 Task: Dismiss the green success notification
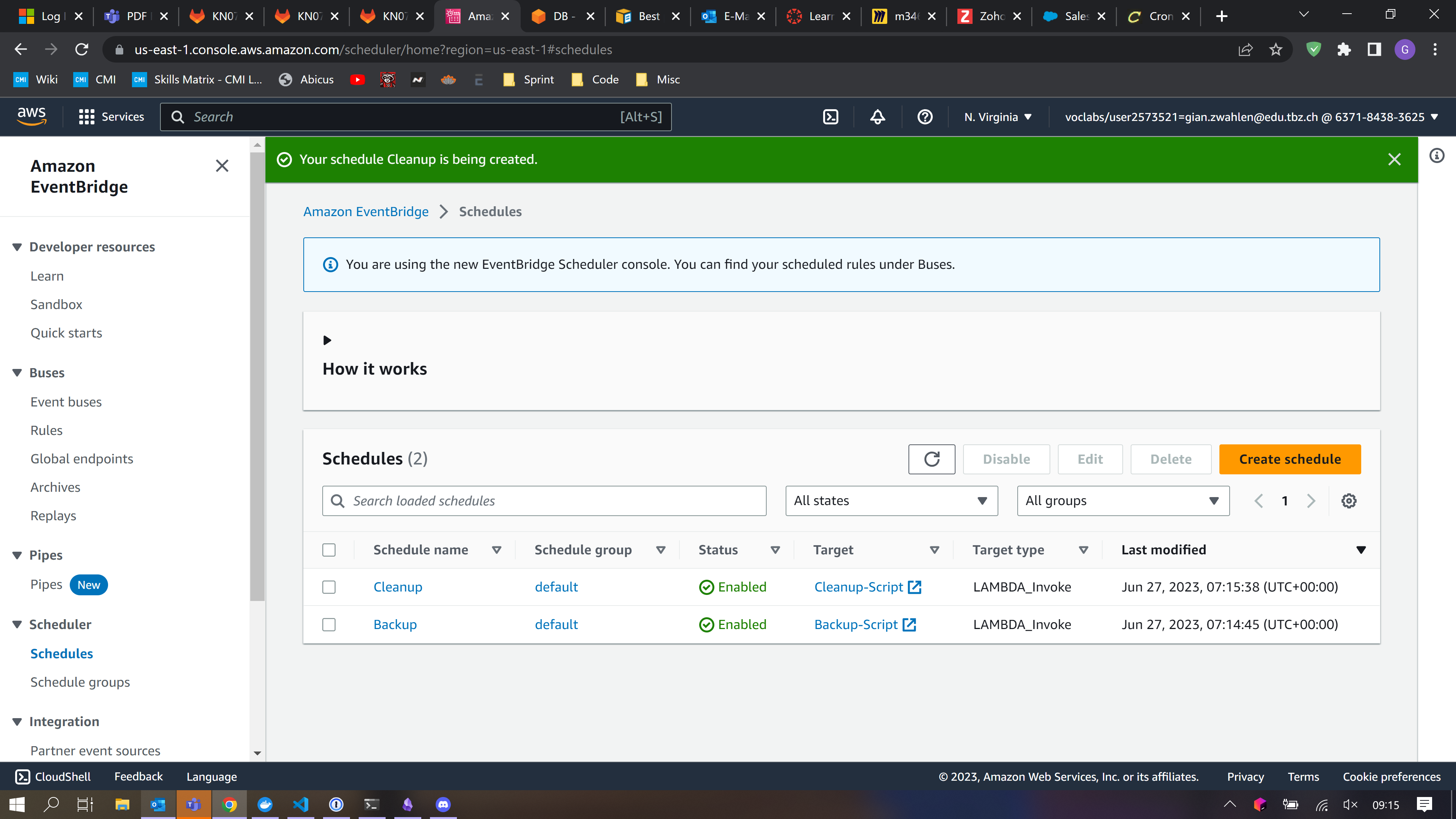(x=1394, y=159)
